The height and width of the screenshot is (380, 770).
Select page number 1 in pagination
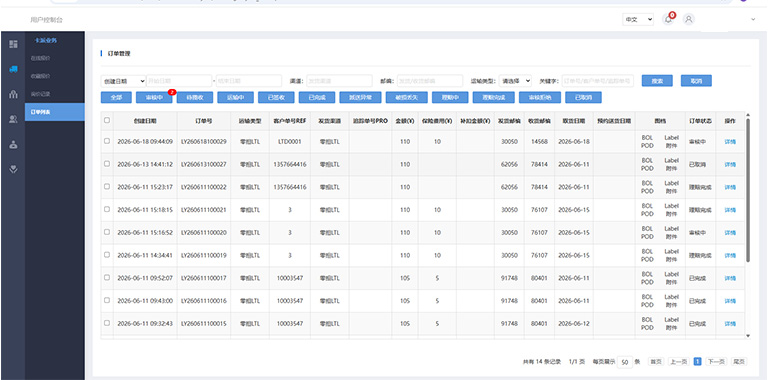[x=697, y=362]
